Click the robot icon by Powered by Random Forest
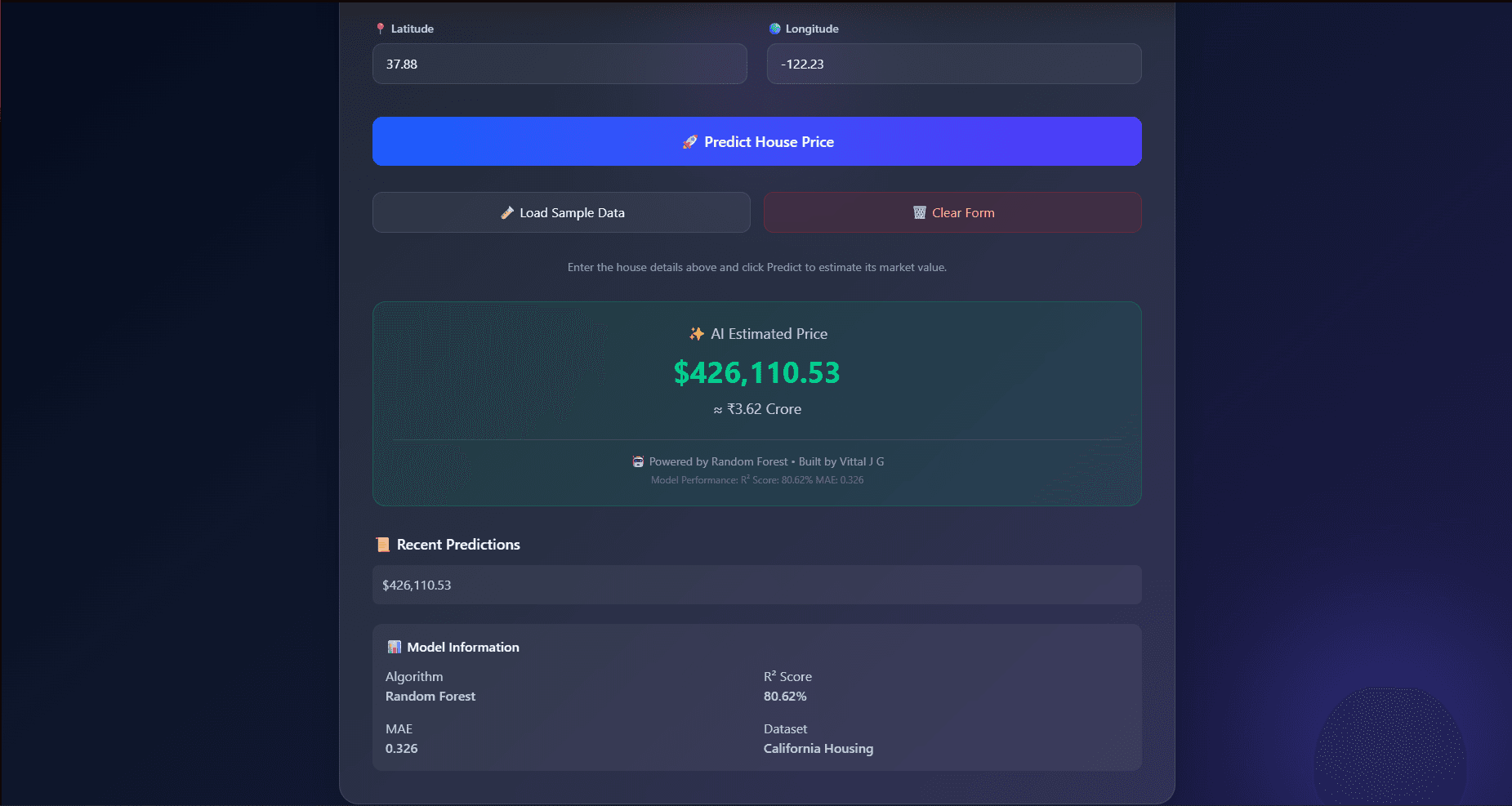The height and width of the screenshot is (806, 1512). pos(638,462)
